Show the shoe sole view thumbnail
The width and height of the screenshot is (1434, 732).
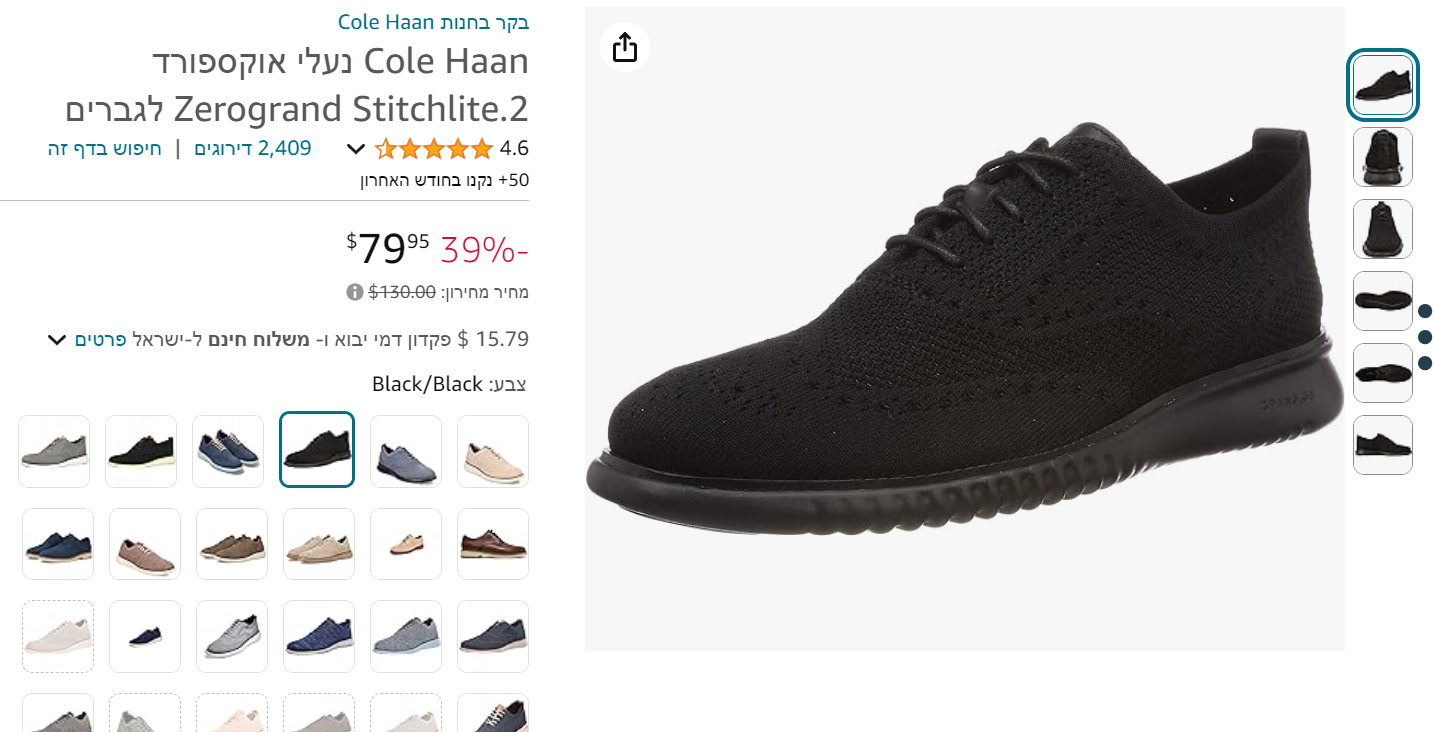(x=1383, y=301)
